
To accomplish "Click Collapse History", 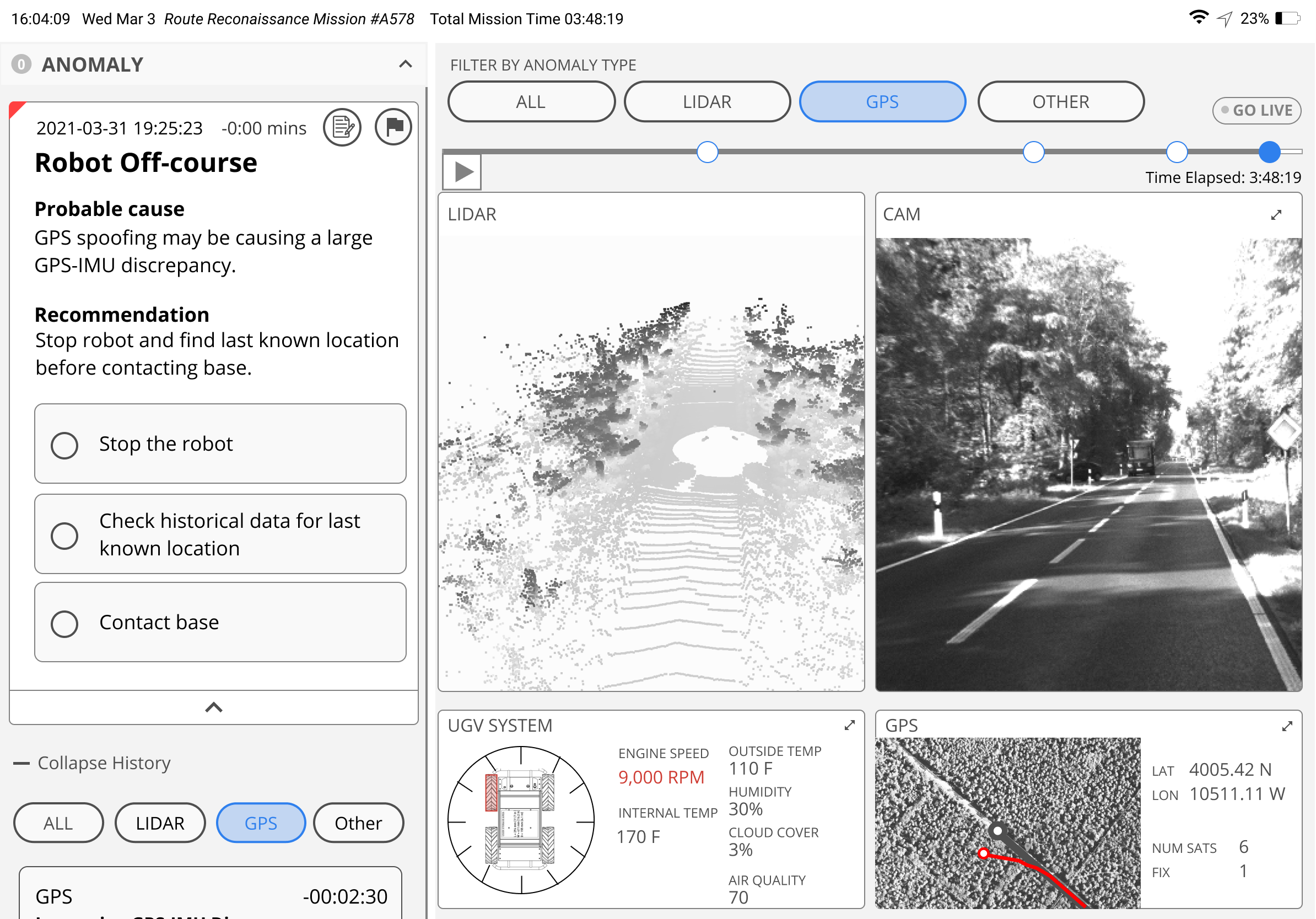I will coord(91,763).
